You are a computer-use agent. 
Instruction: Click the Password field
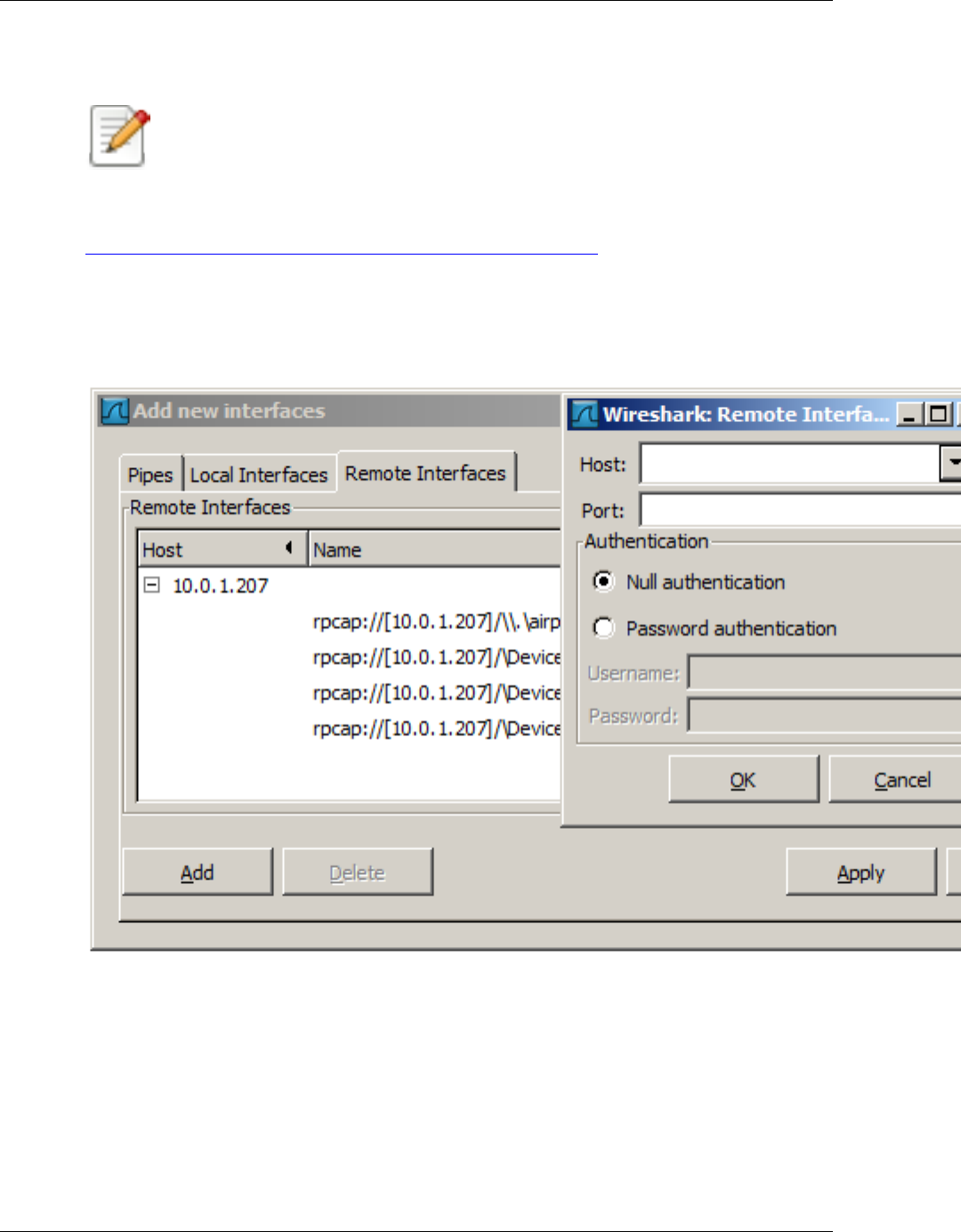(825, 716)
